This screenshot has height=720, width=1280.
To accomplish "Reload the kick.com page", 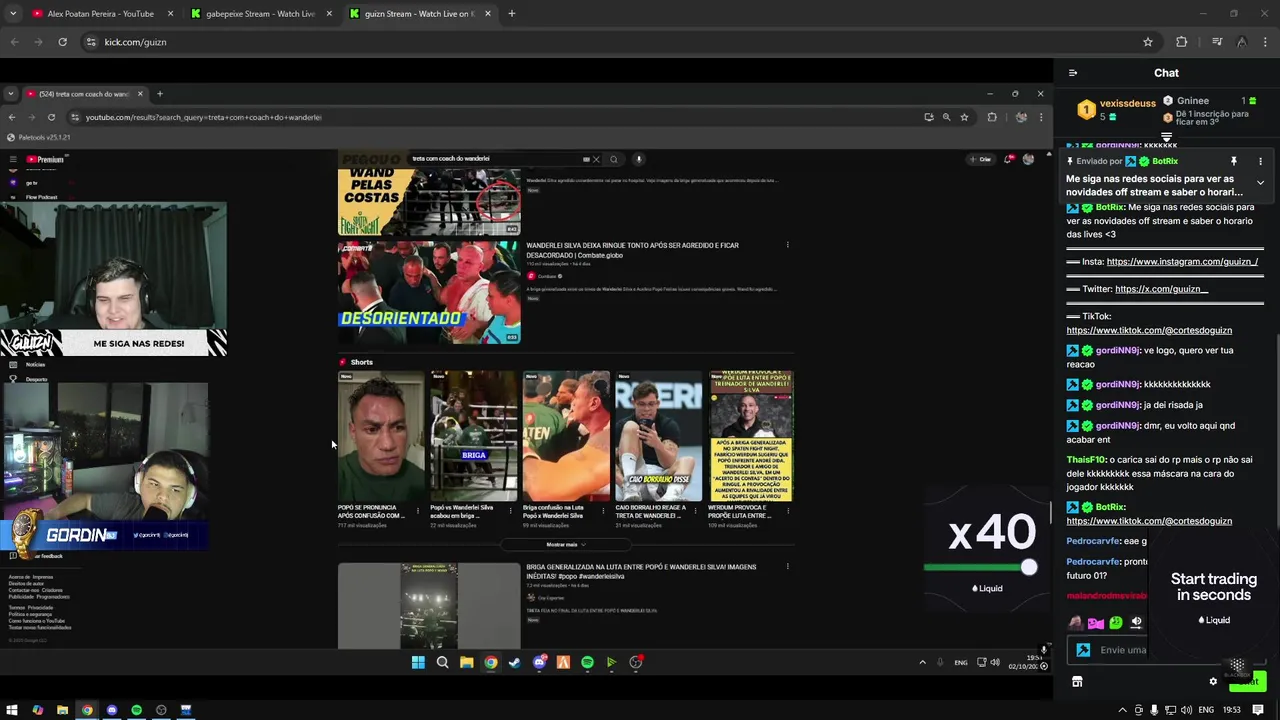I will (62, 42).
